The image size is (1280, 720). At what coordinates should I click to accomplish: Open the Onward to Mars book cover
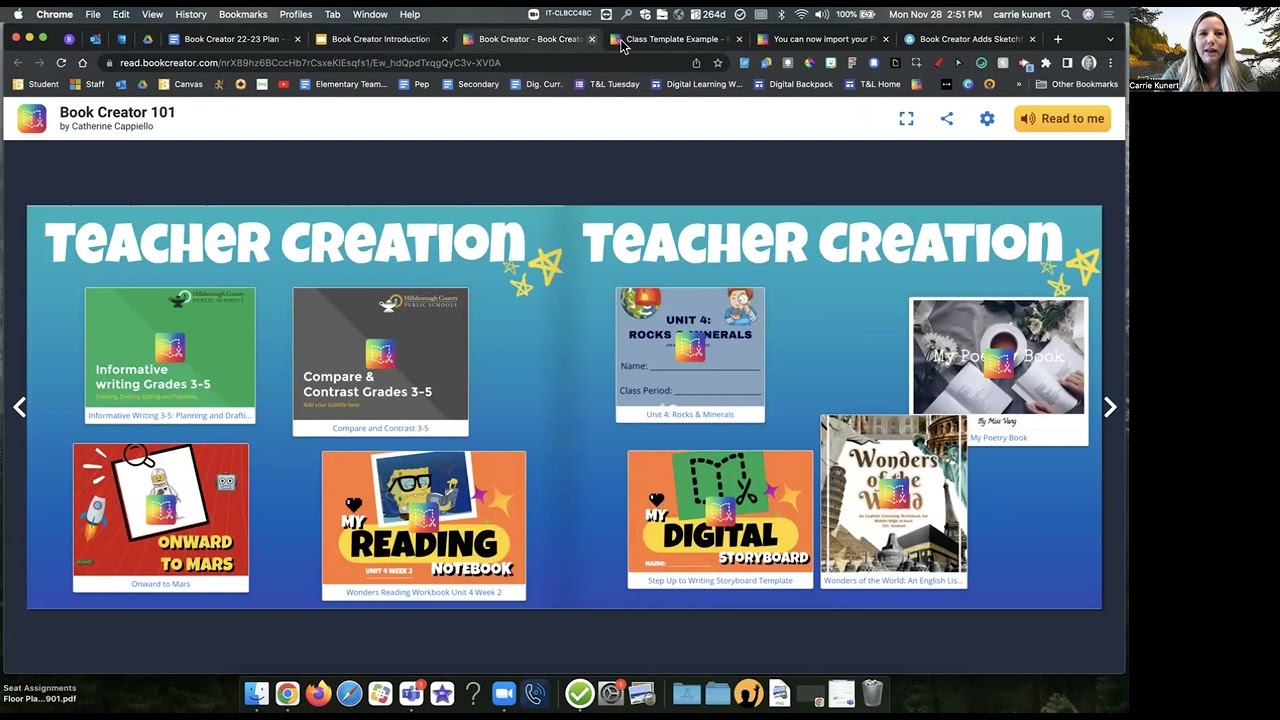point(161,510)
